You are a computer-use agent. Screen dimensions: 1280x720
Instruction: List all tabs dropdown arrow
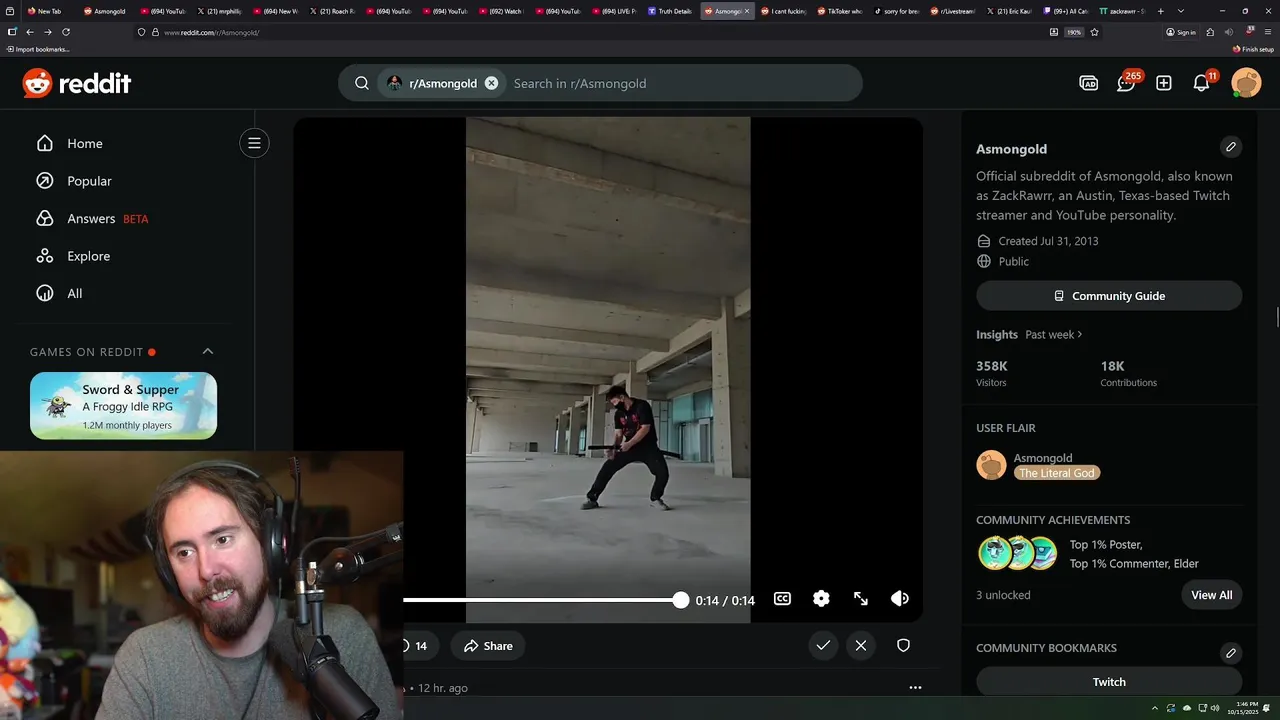(1181, 11)
